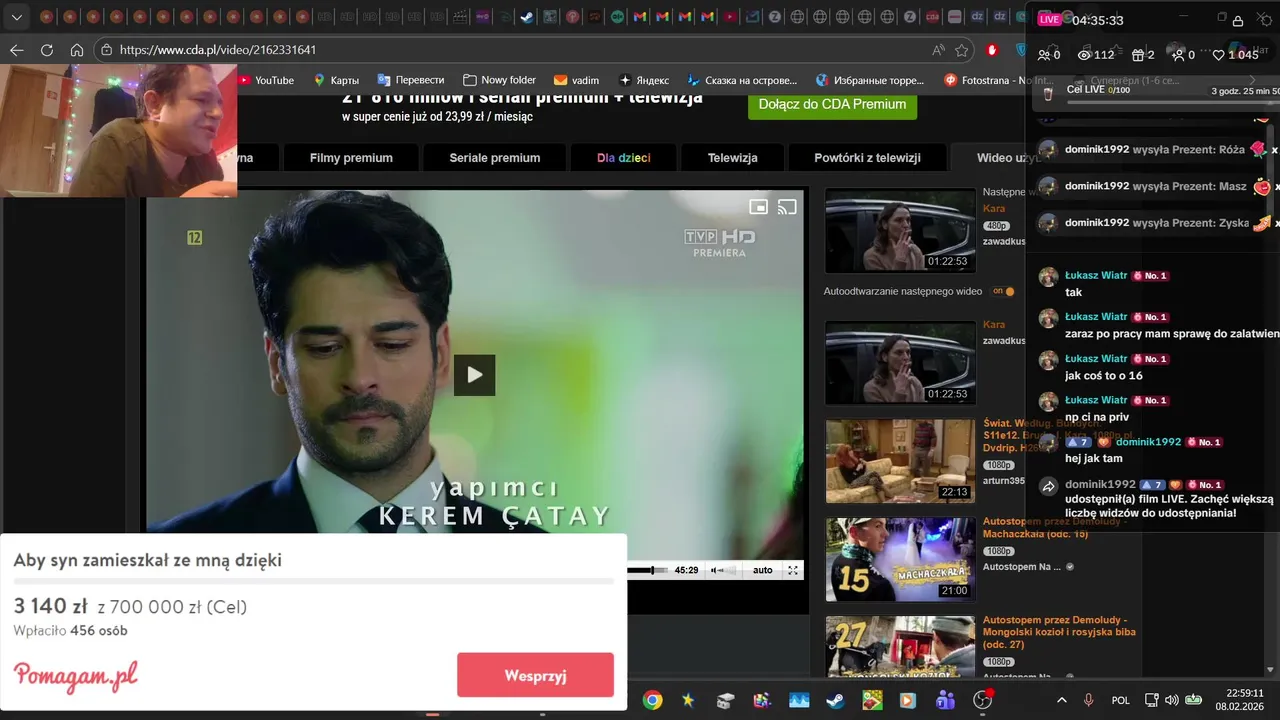This screenshot has width=1280, height=720.
Task: Open the auto quality selector
Action: (762, 570)
